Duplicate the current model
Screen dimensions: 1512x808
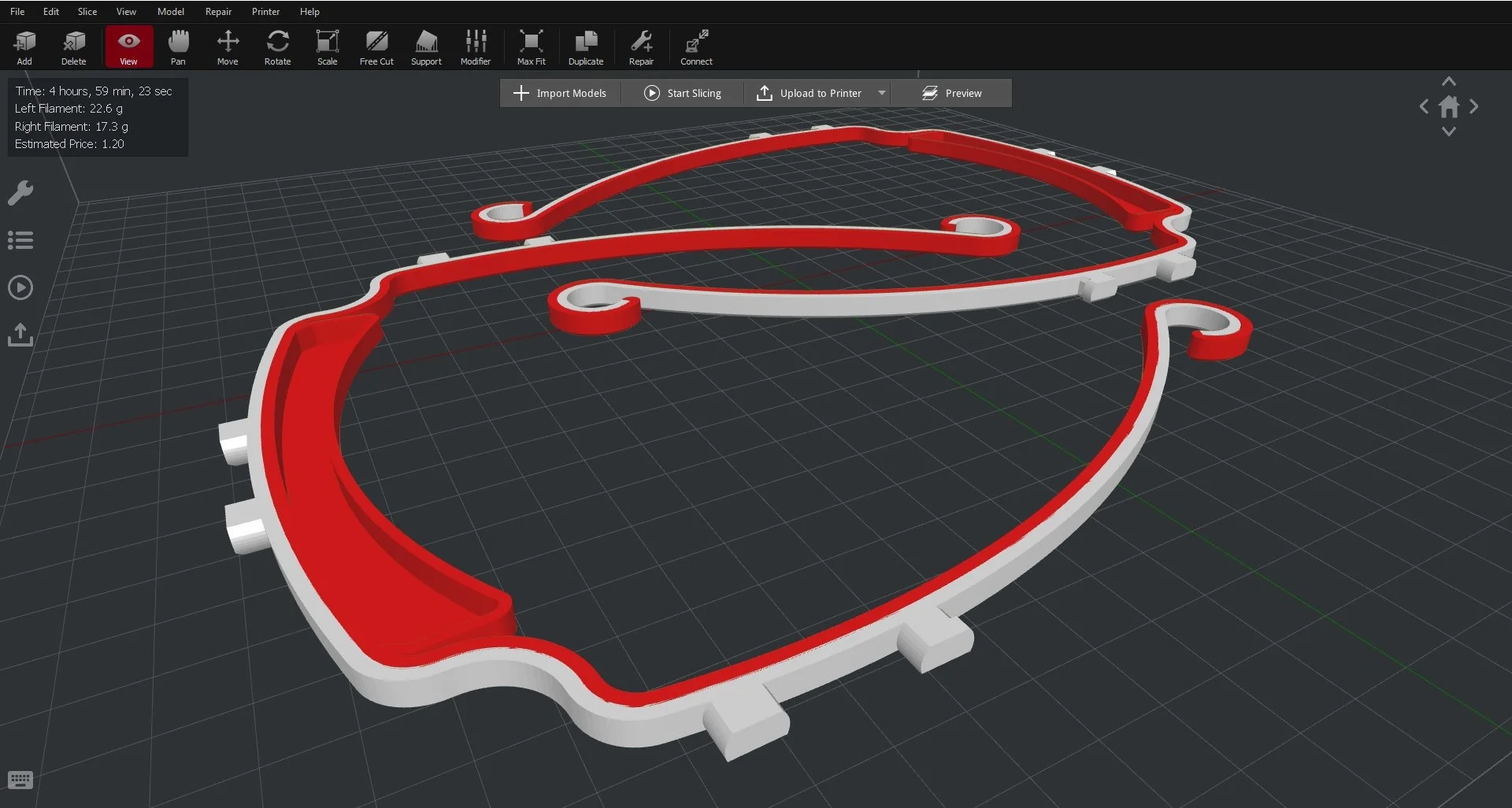586,46
